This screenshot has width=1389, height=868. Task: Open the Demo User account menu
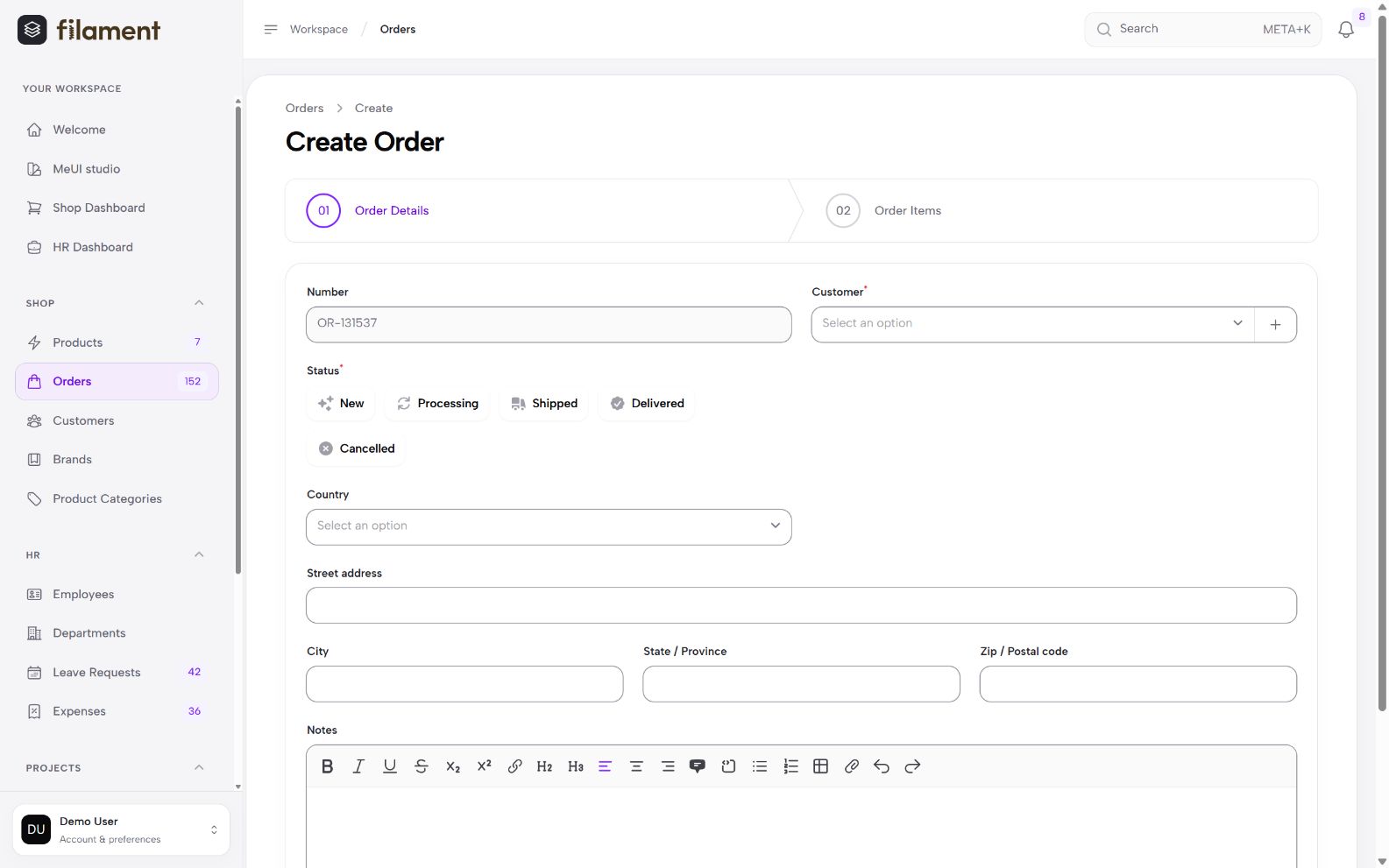pyautogui.click(x=121, y=829)
